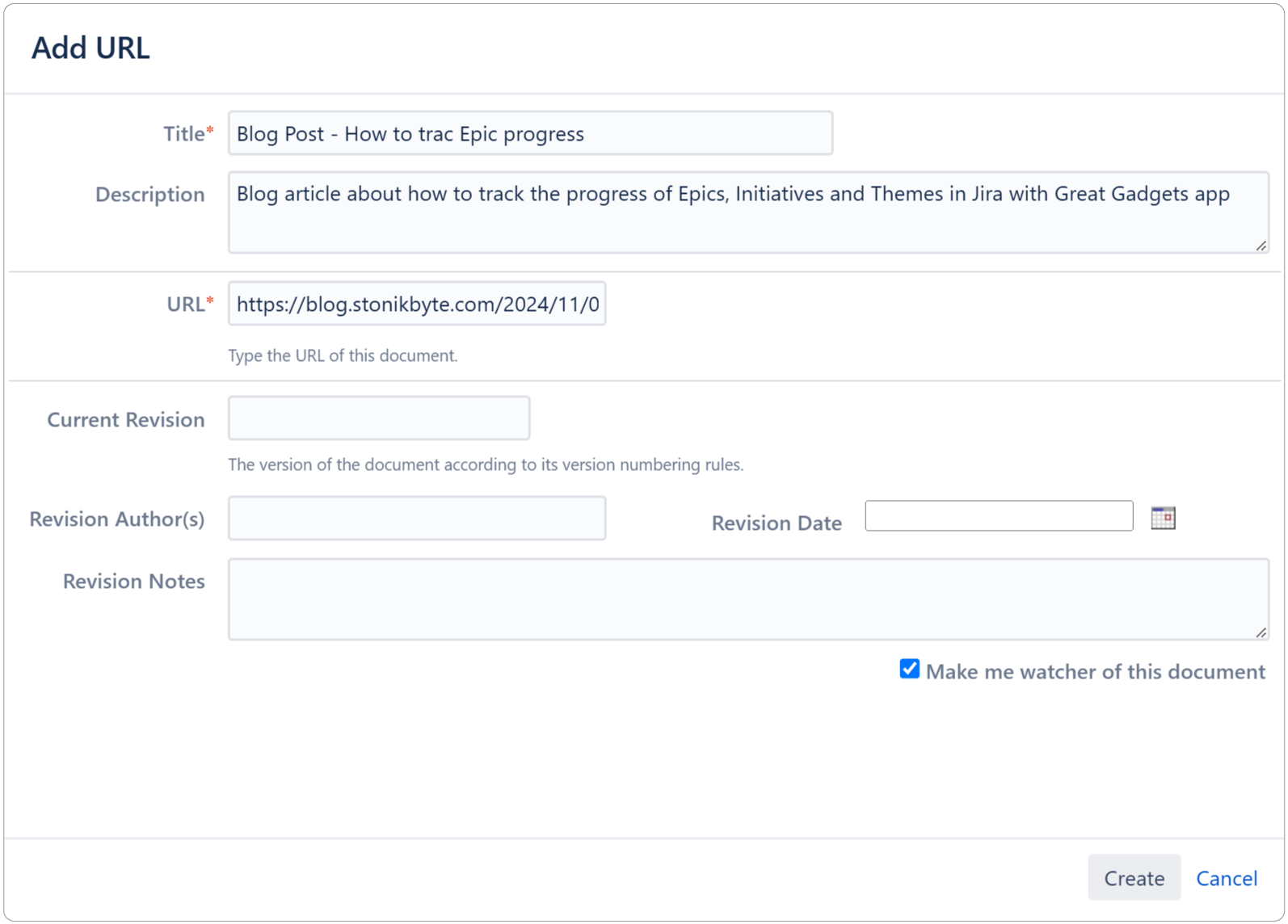Viewport: 1288px width, 924px height.
Task: Select the URL input field
Action: 417,304
